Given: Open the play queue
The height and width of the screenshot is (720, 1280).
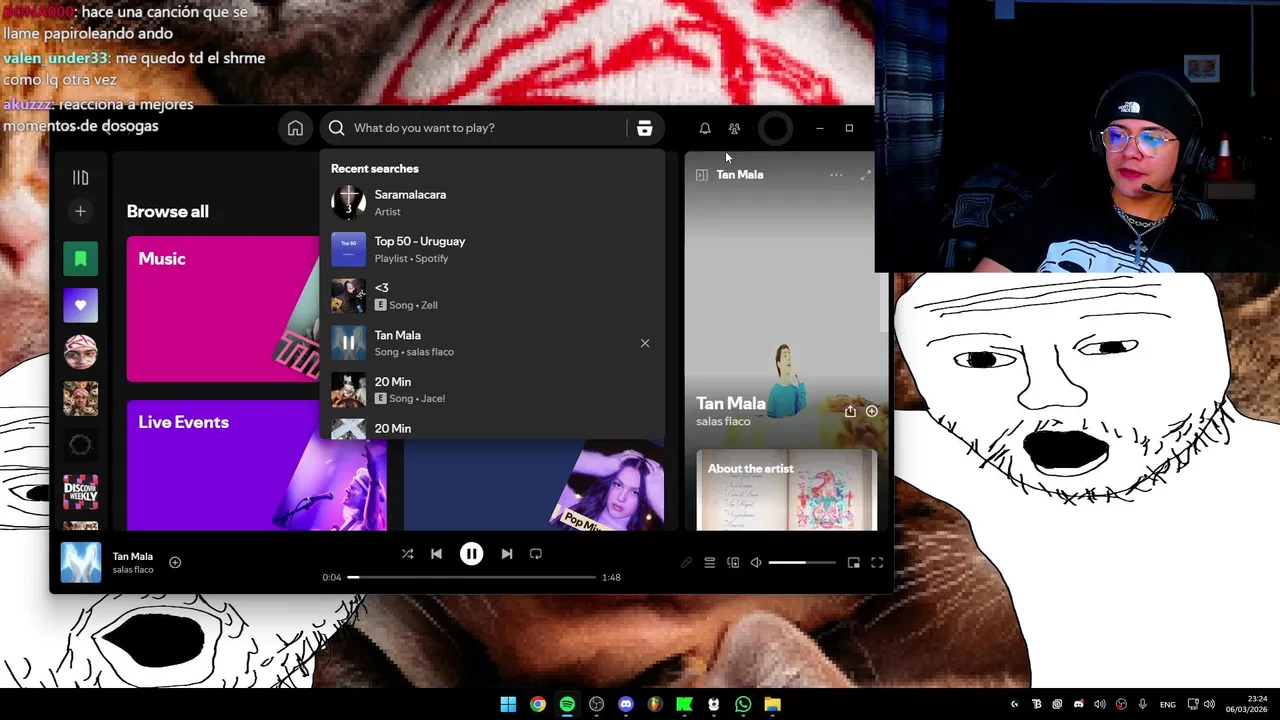Looking at the screenshot, I should (710, 563).
